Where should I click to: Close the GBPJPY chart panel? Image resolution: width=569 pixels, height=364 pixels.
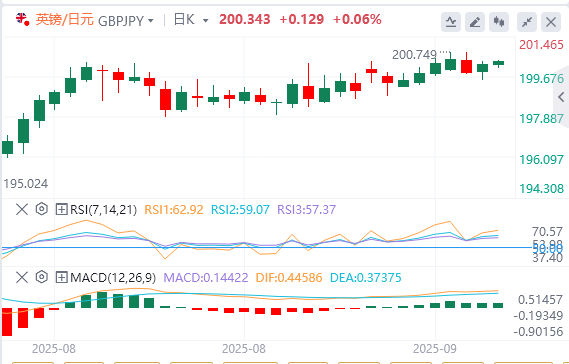[x=550, y=22]
